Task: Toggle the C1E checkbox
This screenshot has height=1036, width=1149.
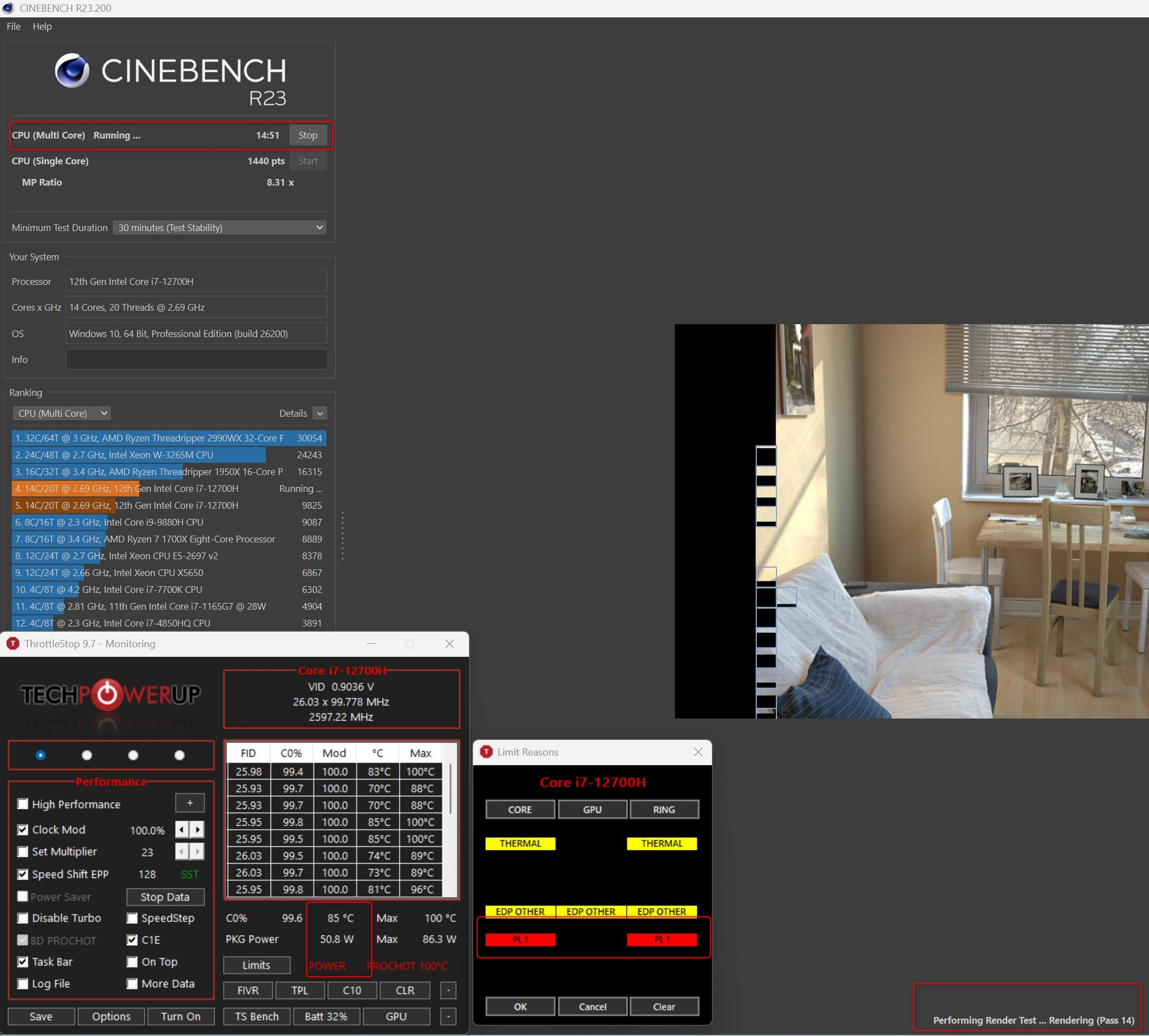Action: coord(132,940)
